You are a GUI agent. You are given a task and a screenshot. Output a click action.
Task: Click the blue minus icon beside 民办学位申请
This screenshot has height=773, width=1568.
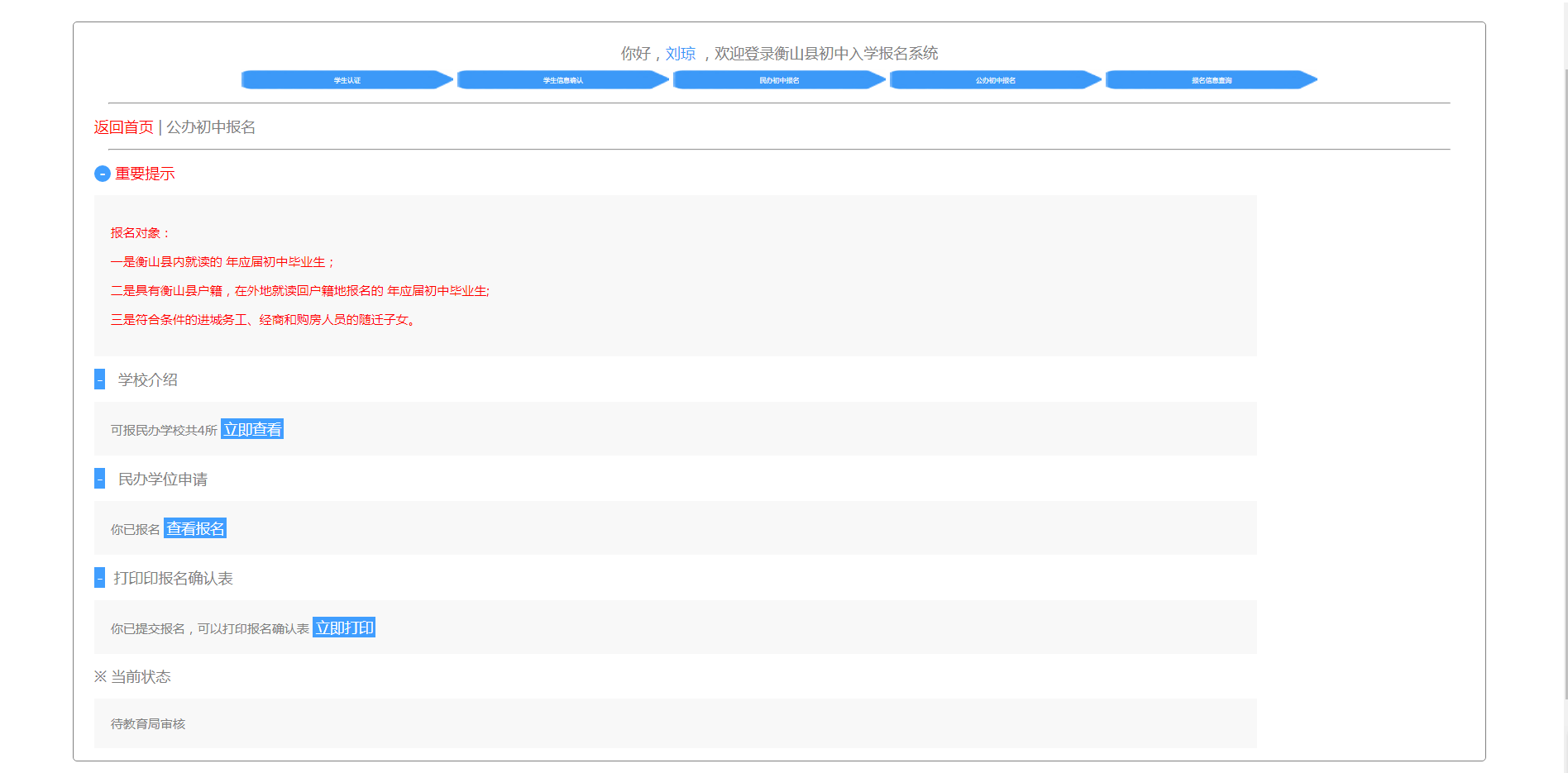[x=99, y=479]
